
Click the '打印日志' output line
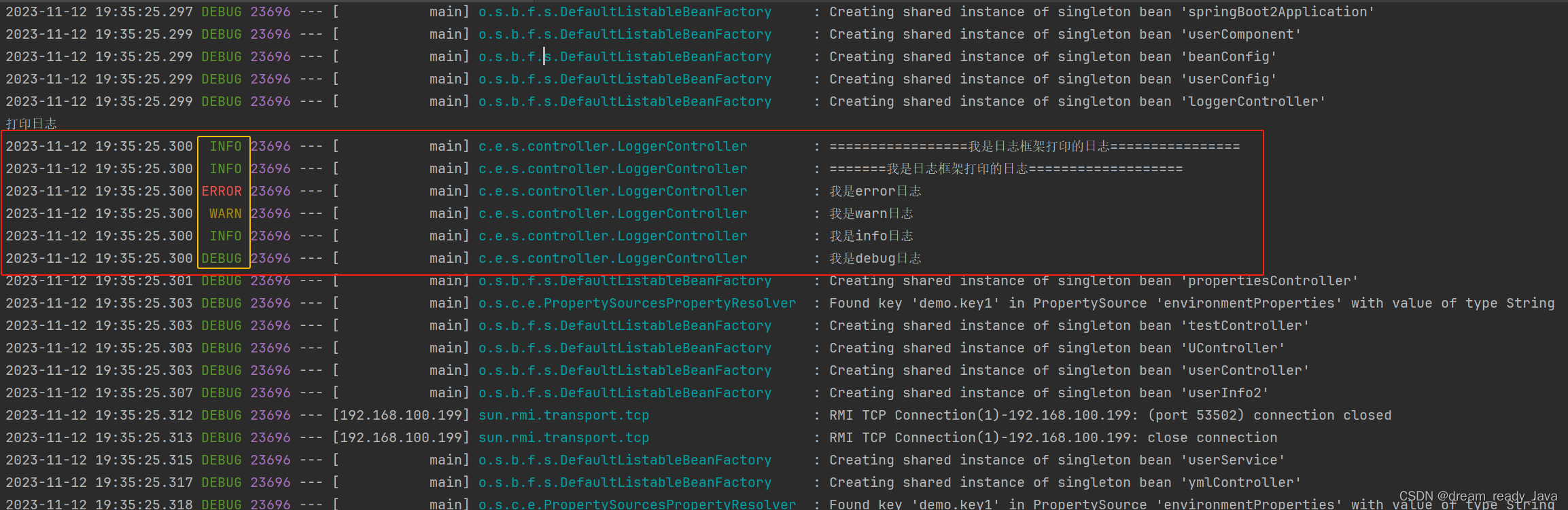[x=31, y=124]
